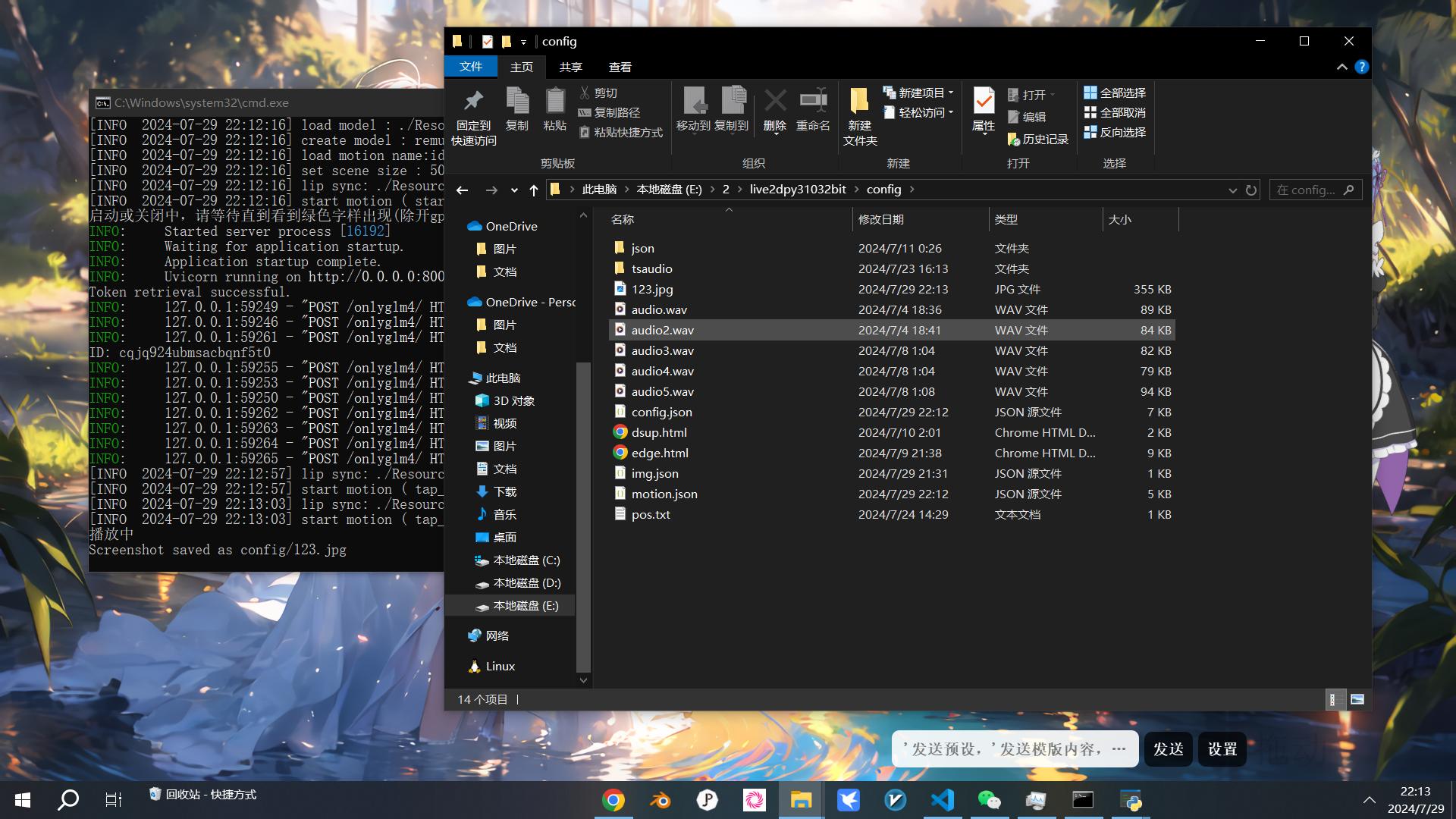Open the 轻松访问 dropdown
The height and width of the screenshot is (819, 1456).
tap(918, 112)
